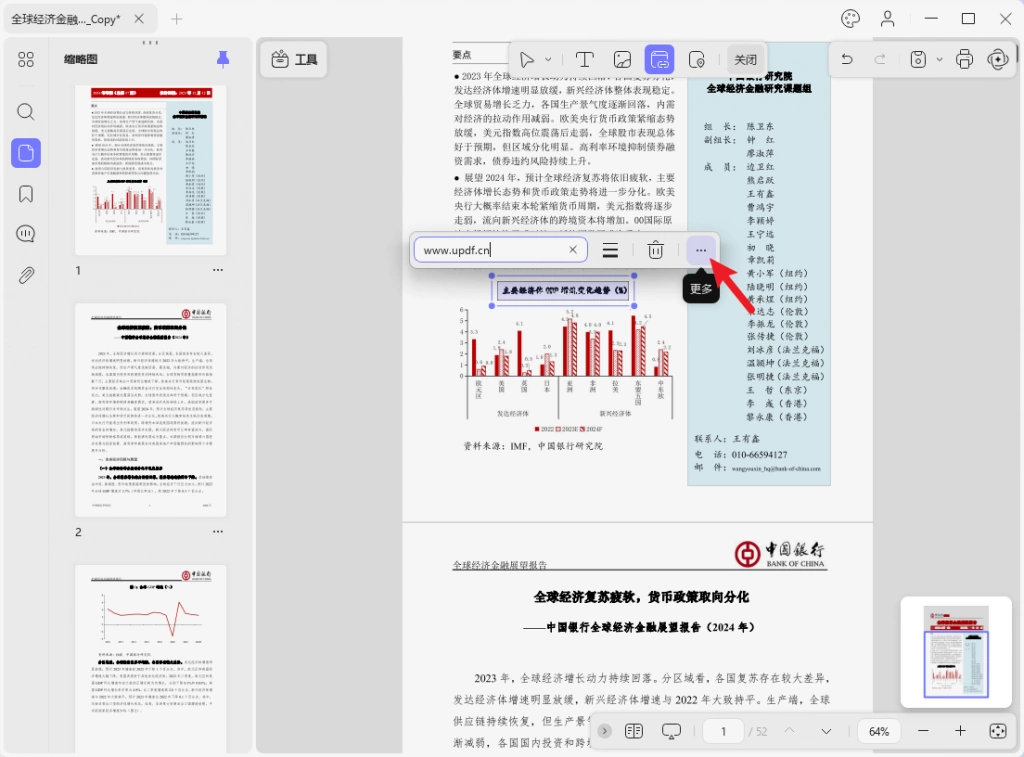Toggle the pin on the thumbnail panel
1024x757 pixels.
click(x=223, y=59)
